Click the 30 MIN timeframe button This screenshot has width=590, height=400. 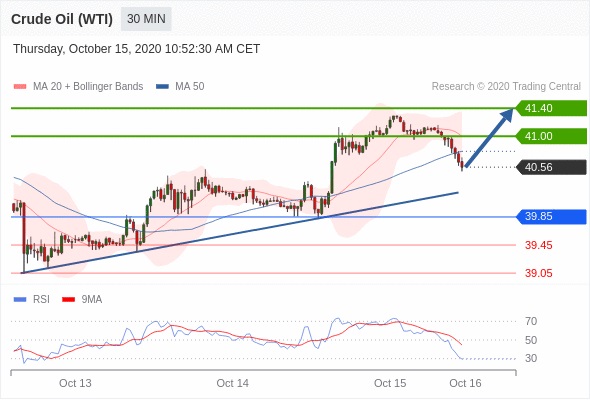tap(146, 19)
